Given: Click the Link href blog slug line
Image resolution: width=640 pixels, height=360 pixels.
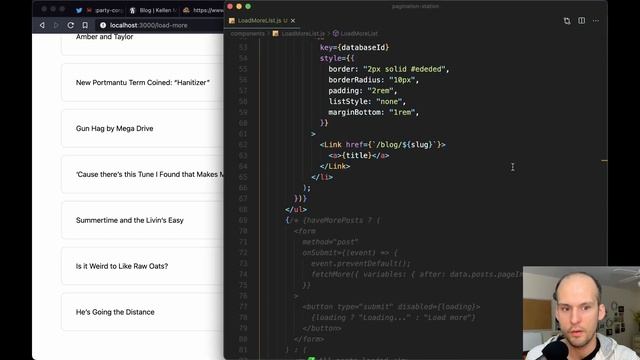Looking at the screenshot, I should [x=382, y=145].
